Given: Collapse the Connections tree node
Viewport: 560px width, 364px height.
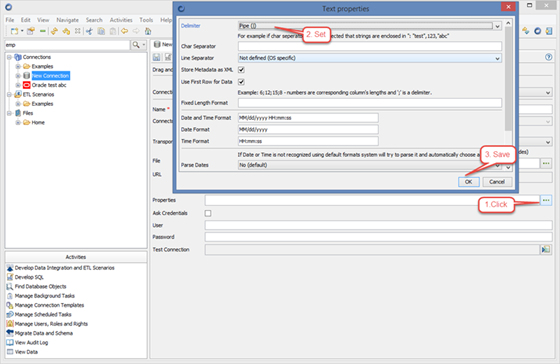Looking at the screenshot, I should 9,57.
